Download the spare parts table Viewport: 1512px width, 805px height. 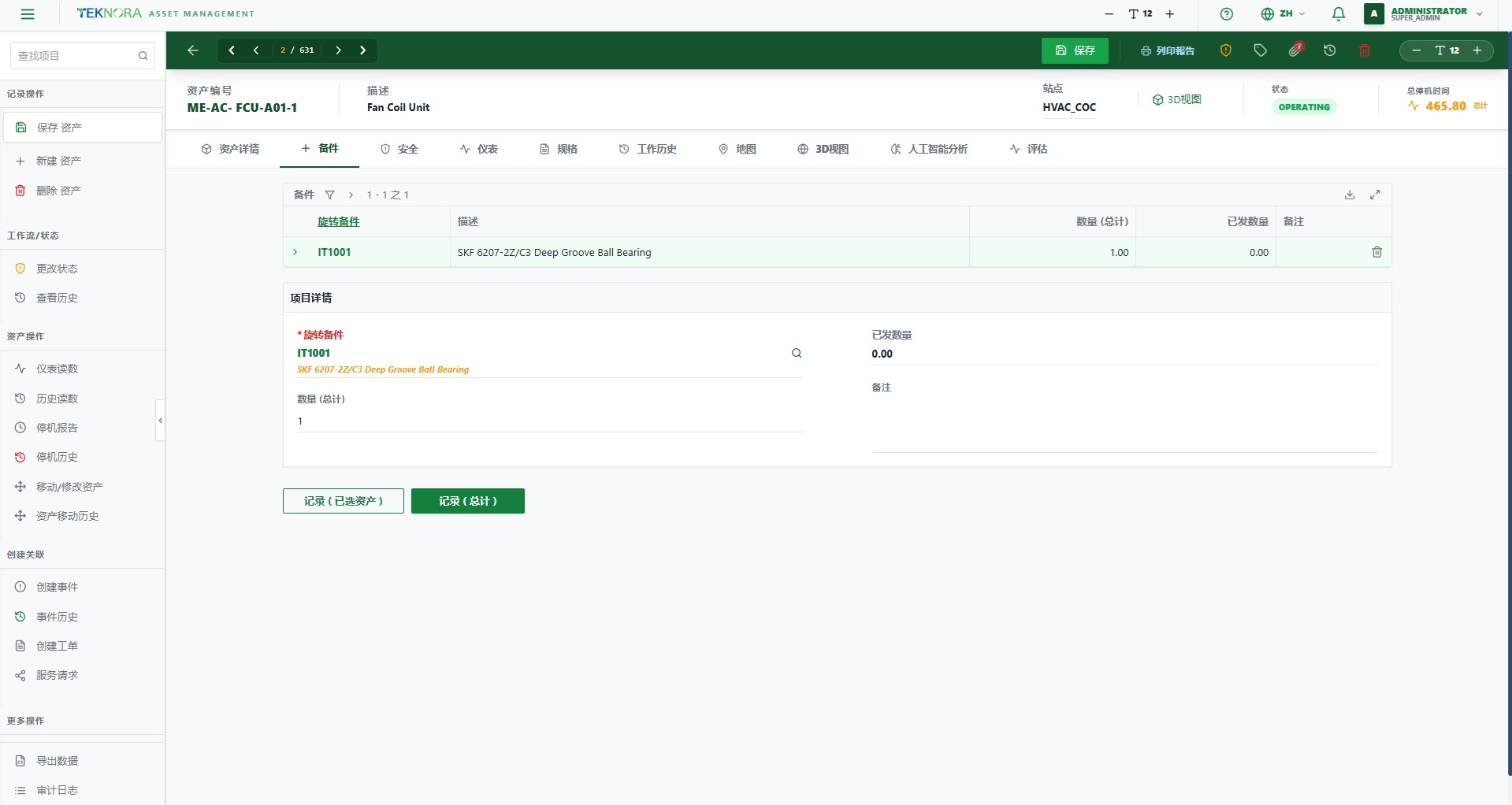coord(1350,195)
